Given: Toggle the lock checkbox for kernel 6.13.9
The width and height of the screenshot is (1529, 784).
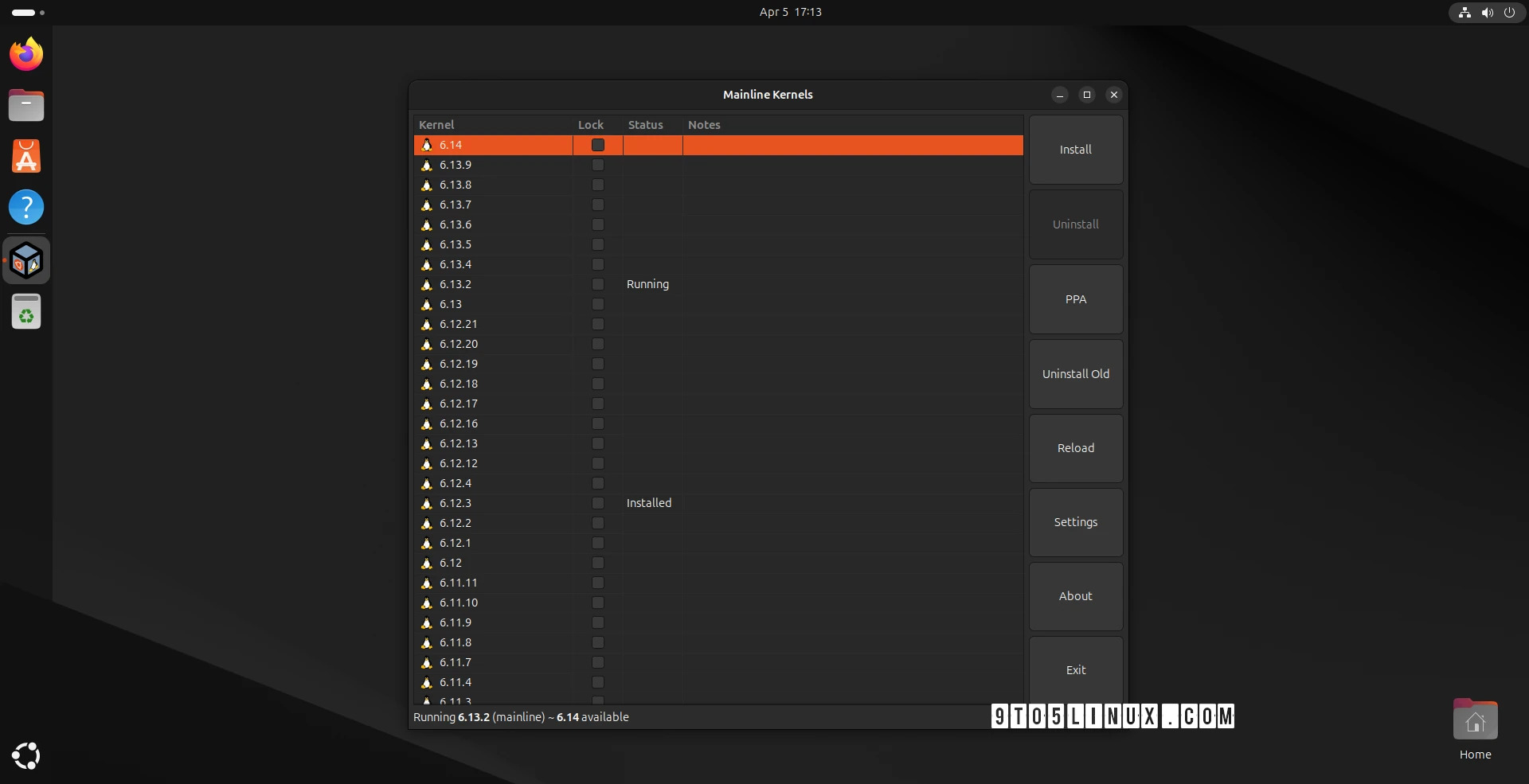Looking at the screenshot, I should [x=598, y=165].
